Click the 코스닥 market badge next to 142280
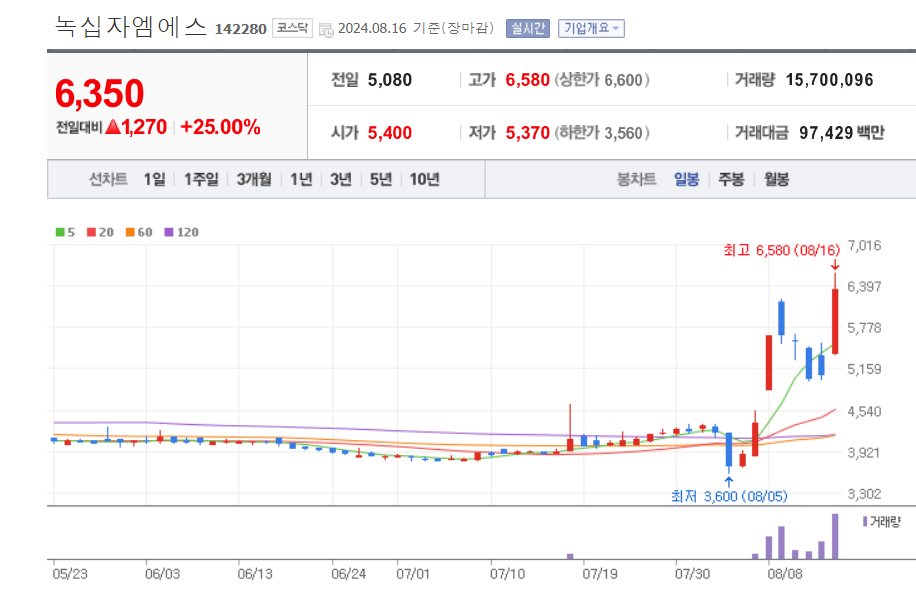The height and width of the screenshot is (608, 916). coord(290,28)
